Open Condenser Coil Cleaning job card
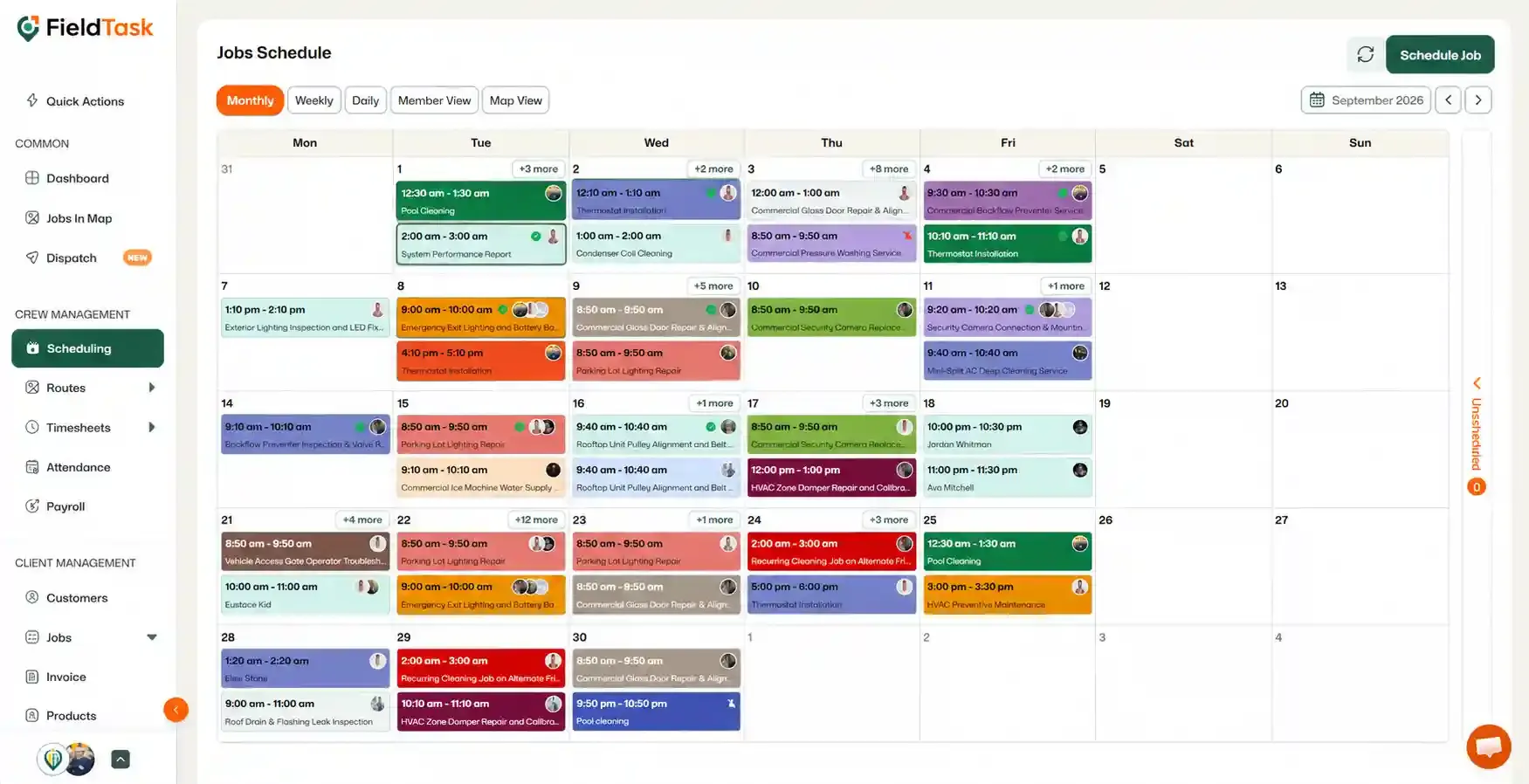The height and width of the screenshot is (784, 1529). click(656, 244)
